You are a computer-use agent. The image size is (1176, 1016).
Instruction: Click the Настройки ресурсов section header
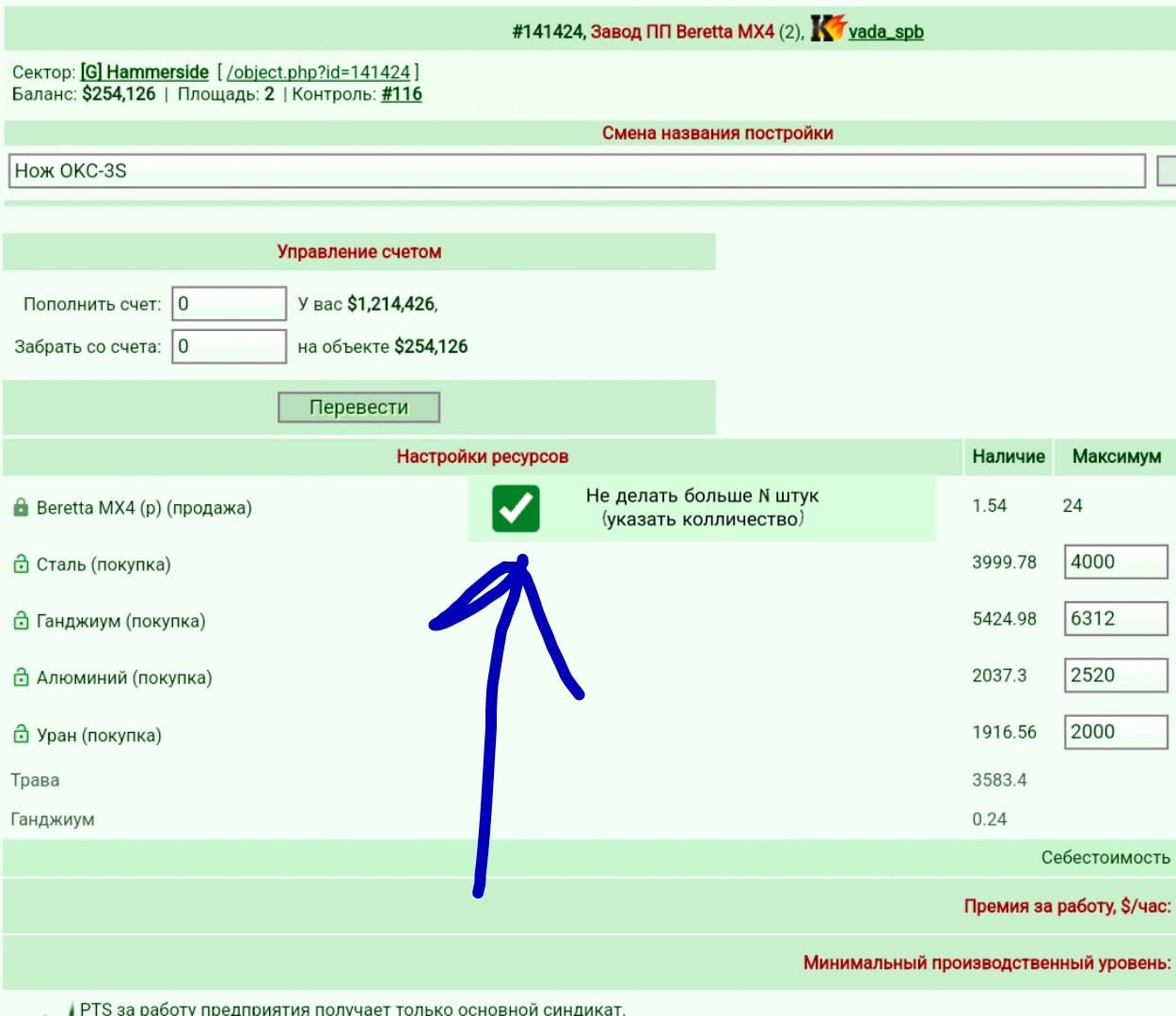[x=483, y=456]
